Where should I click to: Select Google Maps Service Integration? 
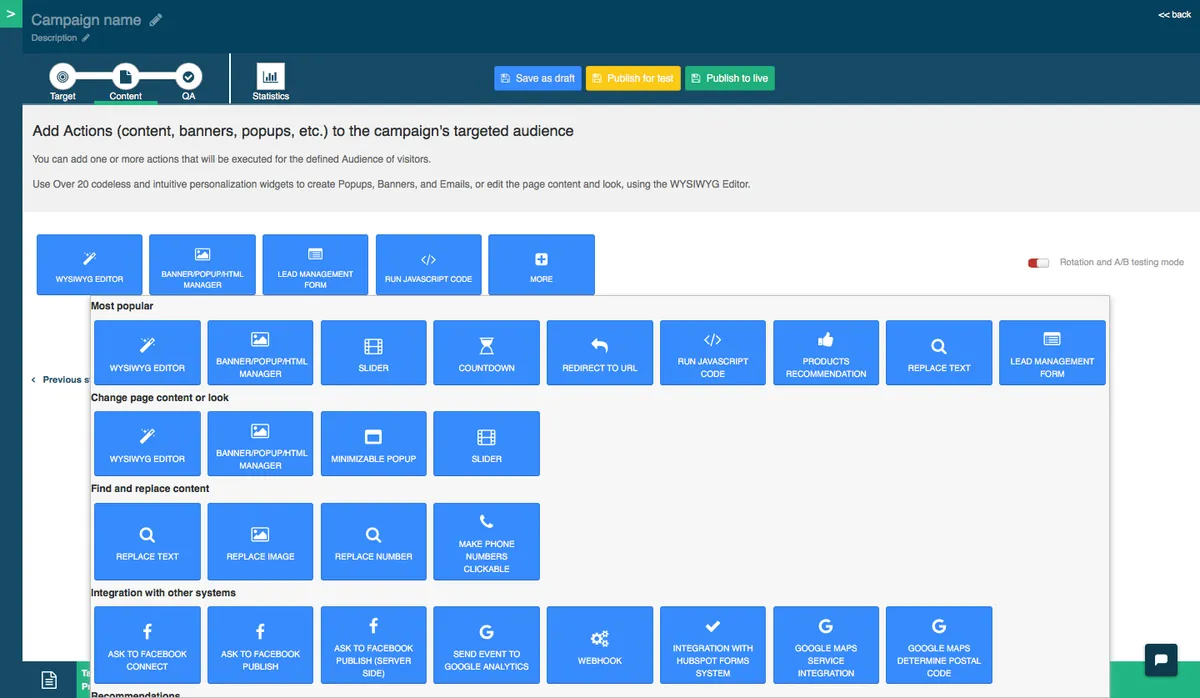(x=826, y=645)
